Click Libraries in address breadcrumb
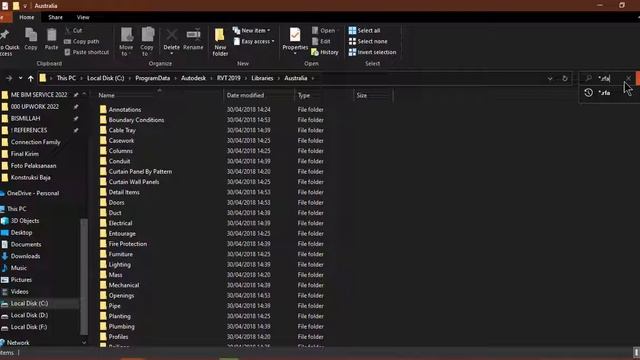 tap(262, 78)
